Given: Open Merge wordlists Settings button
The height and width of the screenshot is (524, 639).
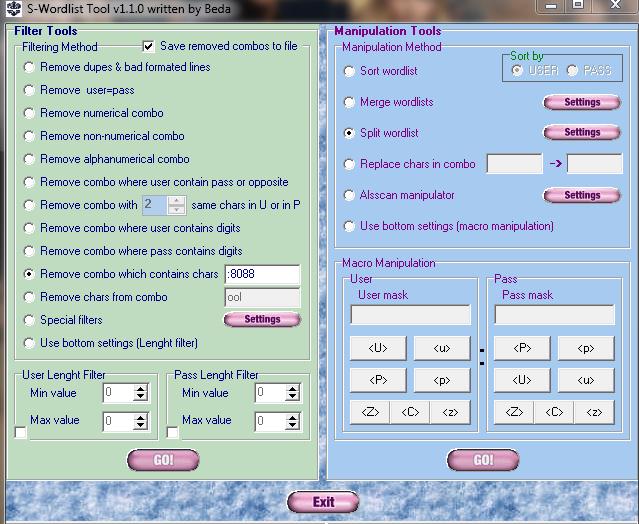Looking at the screenshot, I should (582, 102).
